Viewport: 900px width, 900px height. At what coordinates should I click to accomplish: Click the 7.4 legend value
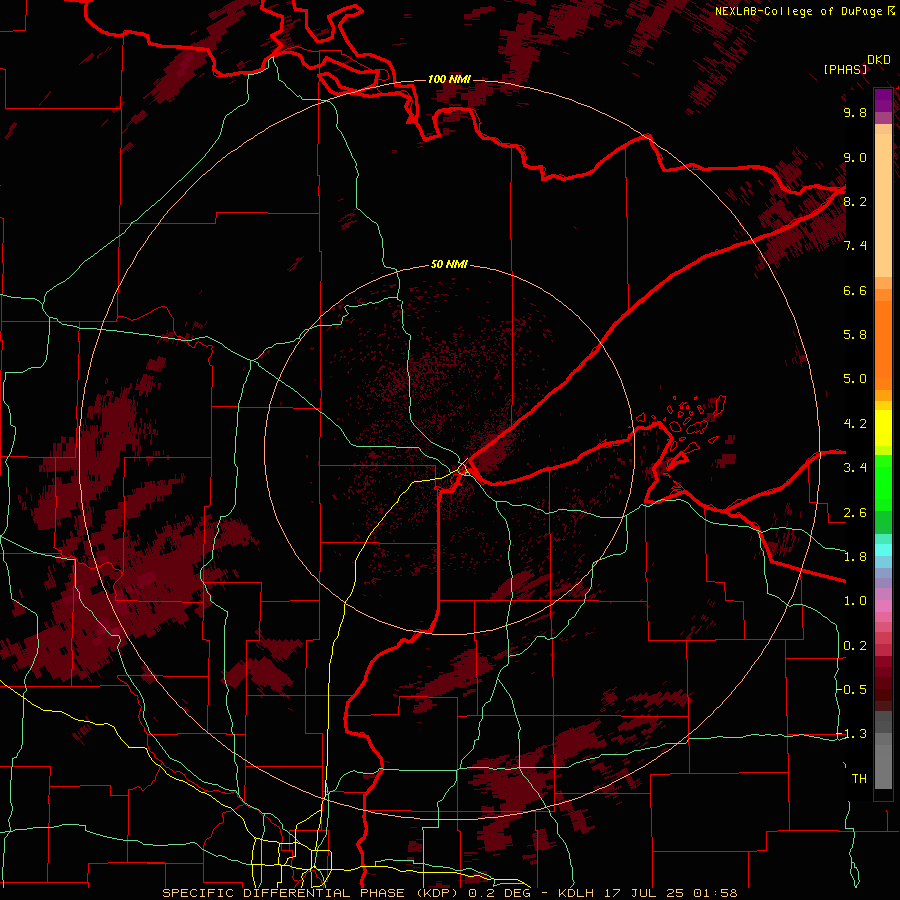(x=855, y=246)
